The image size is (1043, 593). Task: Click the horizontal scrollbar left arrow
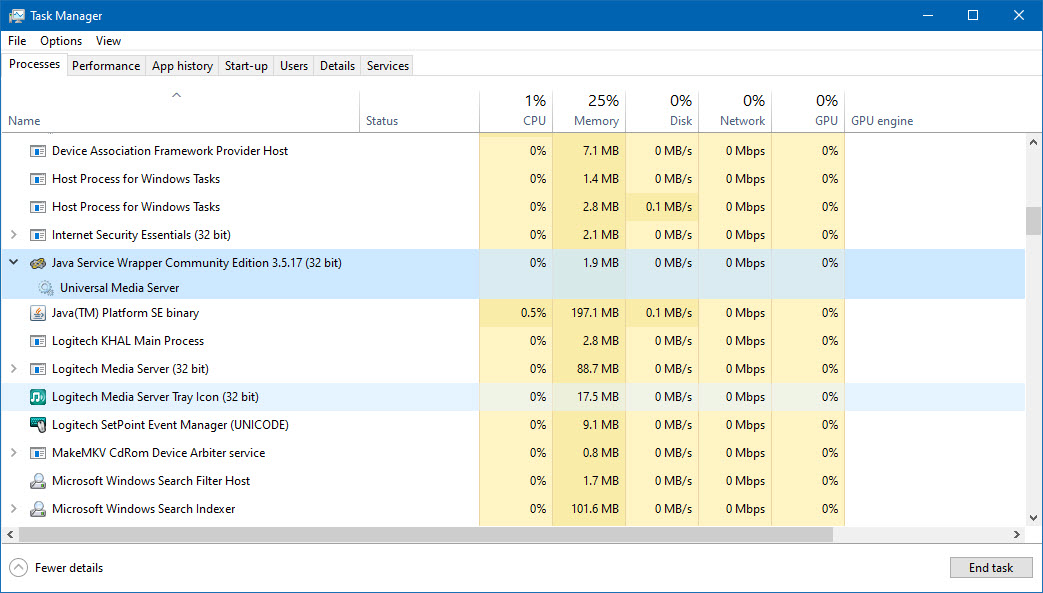pyautogui.click(x=10, y=534)
